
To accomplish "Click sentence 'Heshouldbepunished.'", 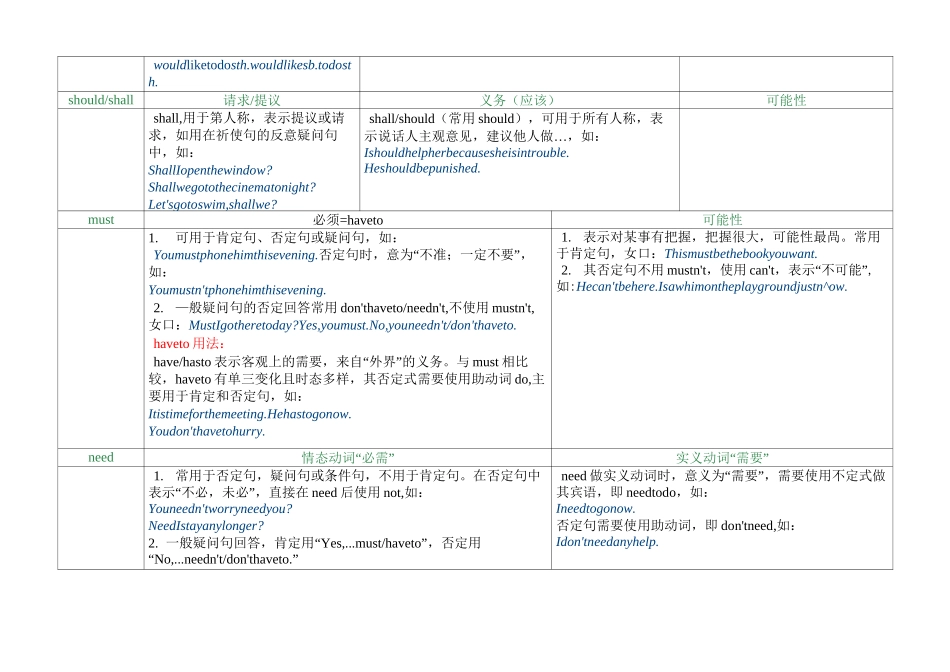I will click(422, 168).
